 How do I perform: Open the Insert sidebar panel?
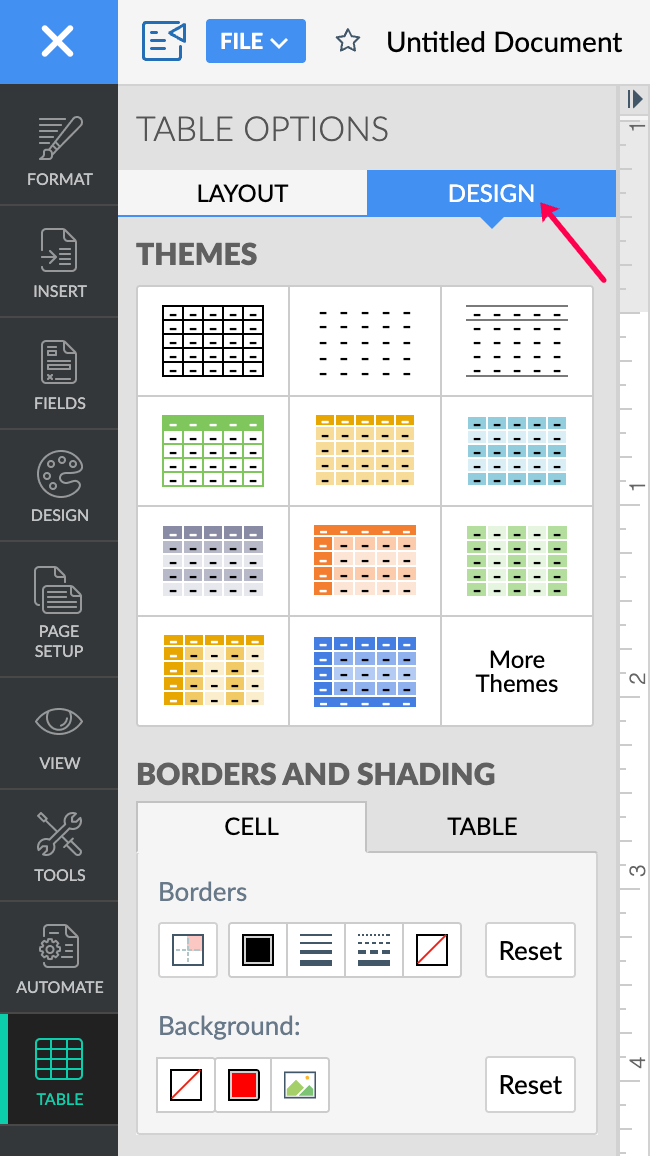(59, 262)
